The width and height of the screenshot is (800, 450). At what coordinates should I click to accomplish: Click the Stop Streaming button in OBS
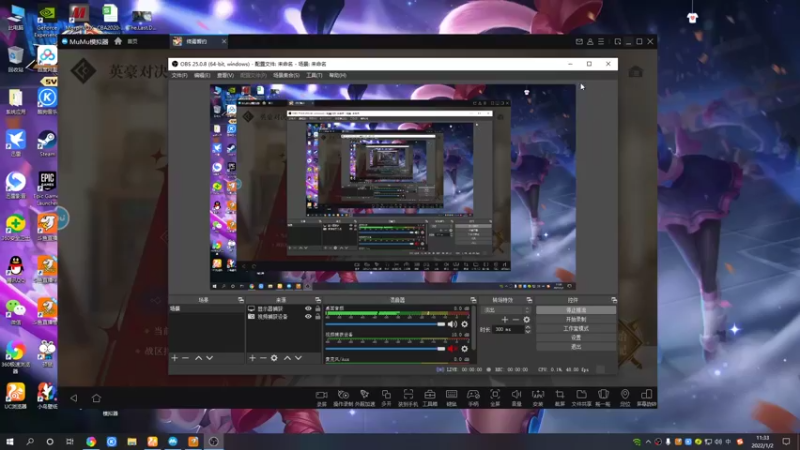click(x=576, y=310)
